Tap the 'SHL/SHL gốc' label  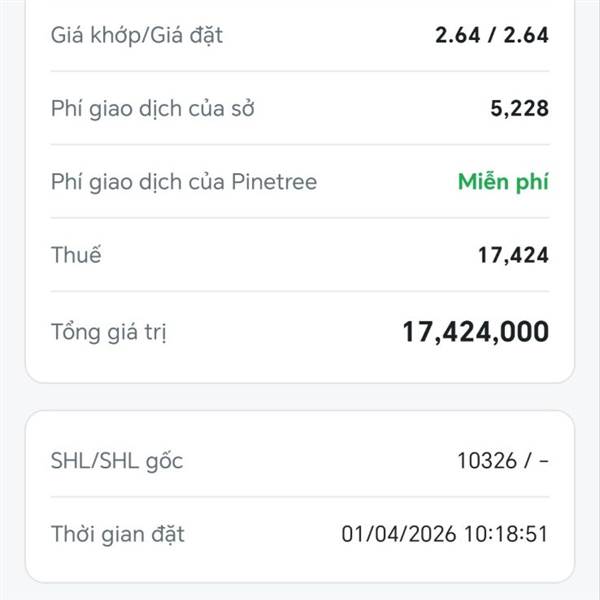(117, 461)
